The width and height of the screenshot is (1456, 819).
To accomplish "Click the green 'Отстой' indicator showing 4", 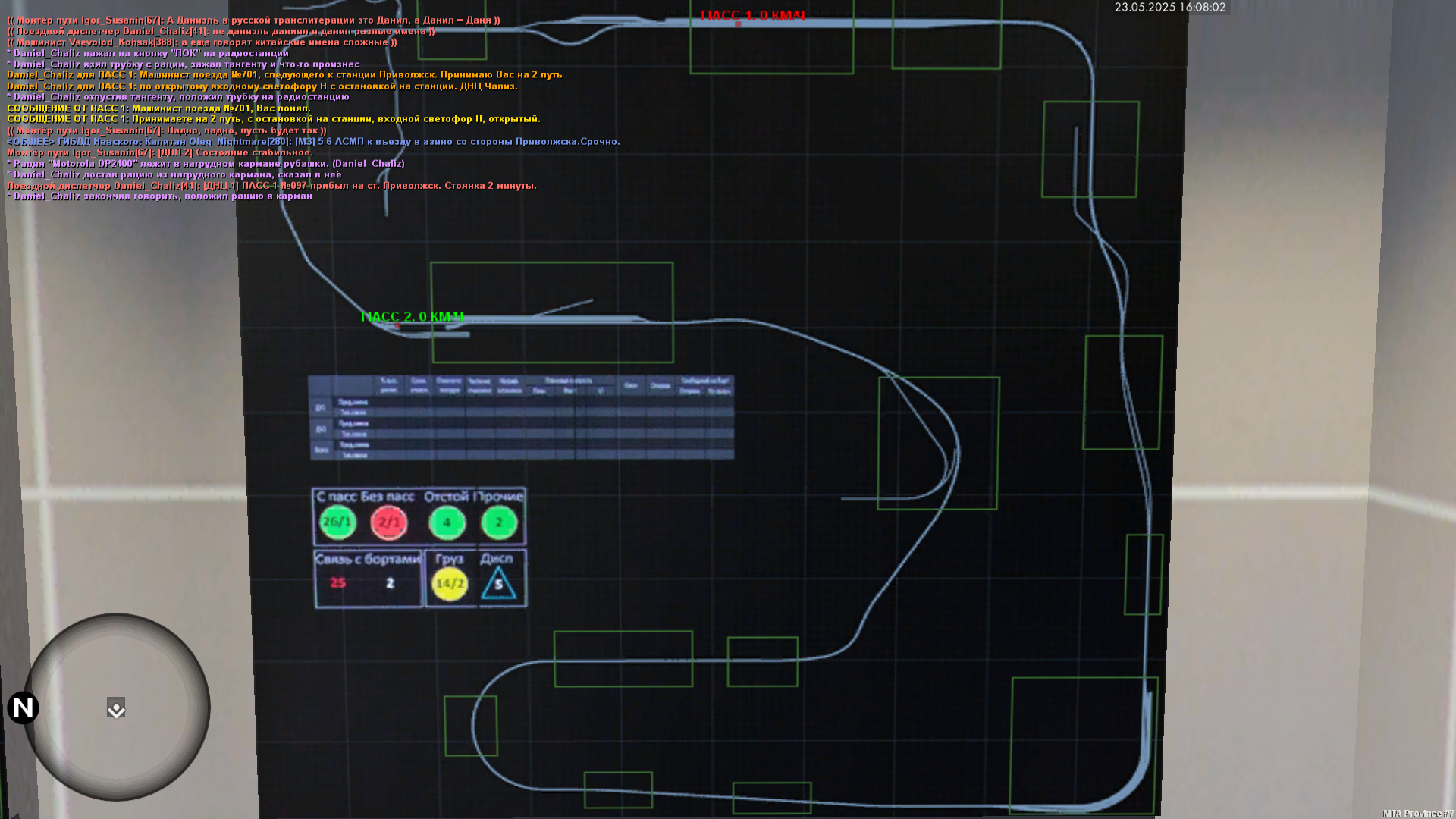I will pos(447,522).
